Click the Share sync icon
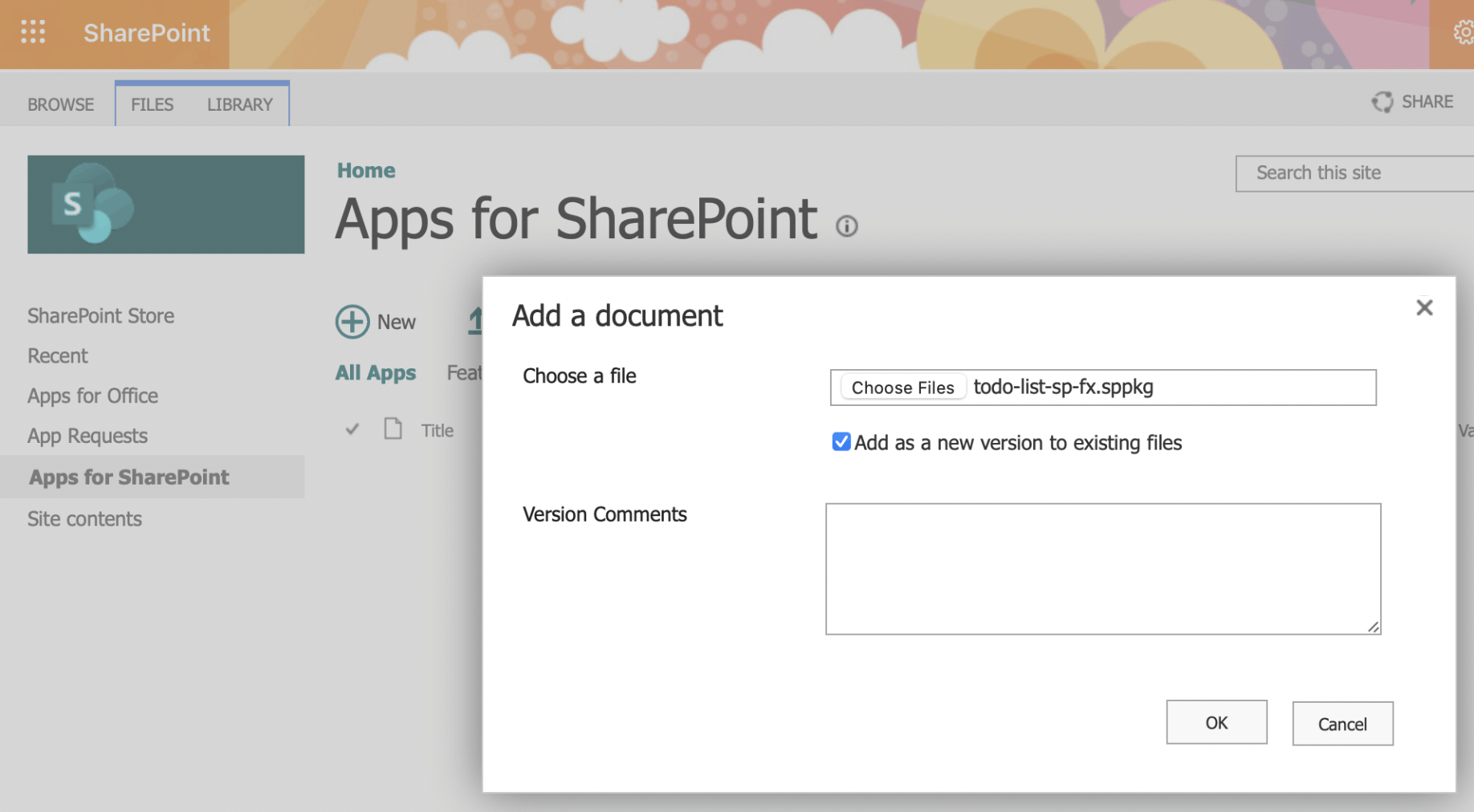 tap(1382, 102)
